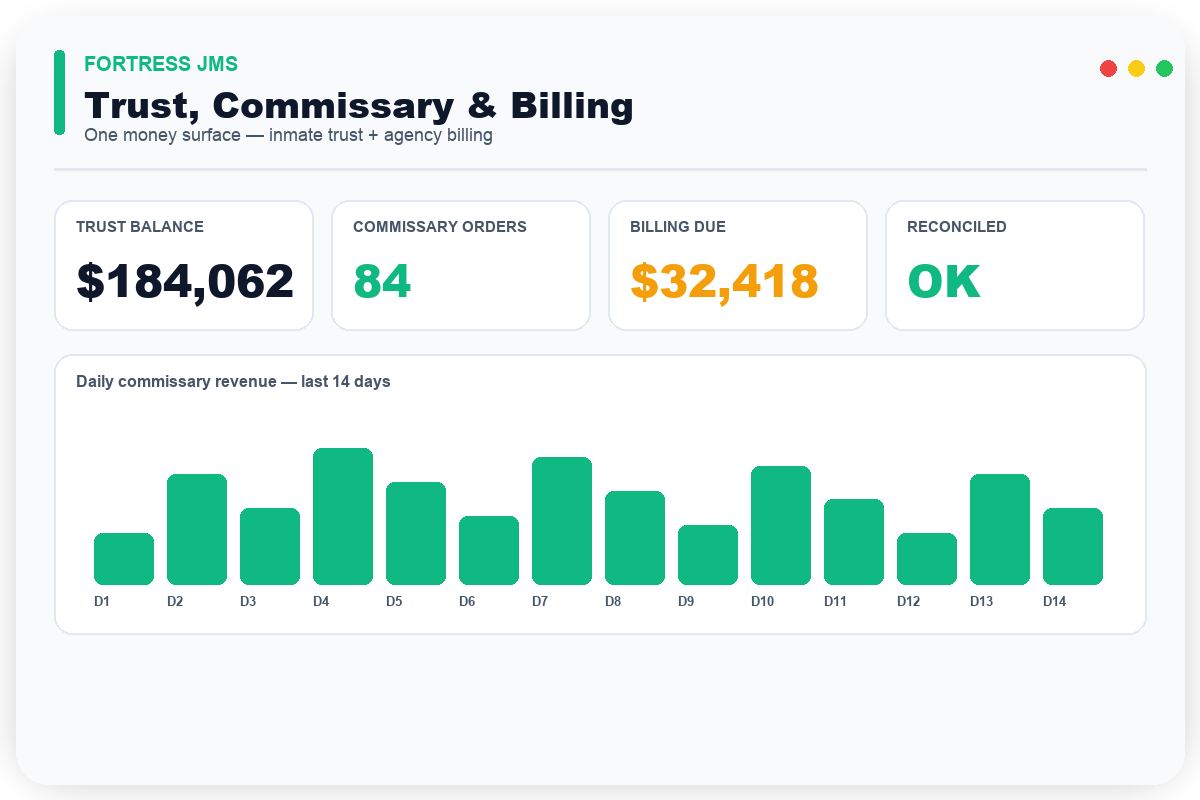Image resolution: width=1200 pixels, height=800 pixels.
Task: Select the $32,418 billing due amount
Action: coord(725,282)
